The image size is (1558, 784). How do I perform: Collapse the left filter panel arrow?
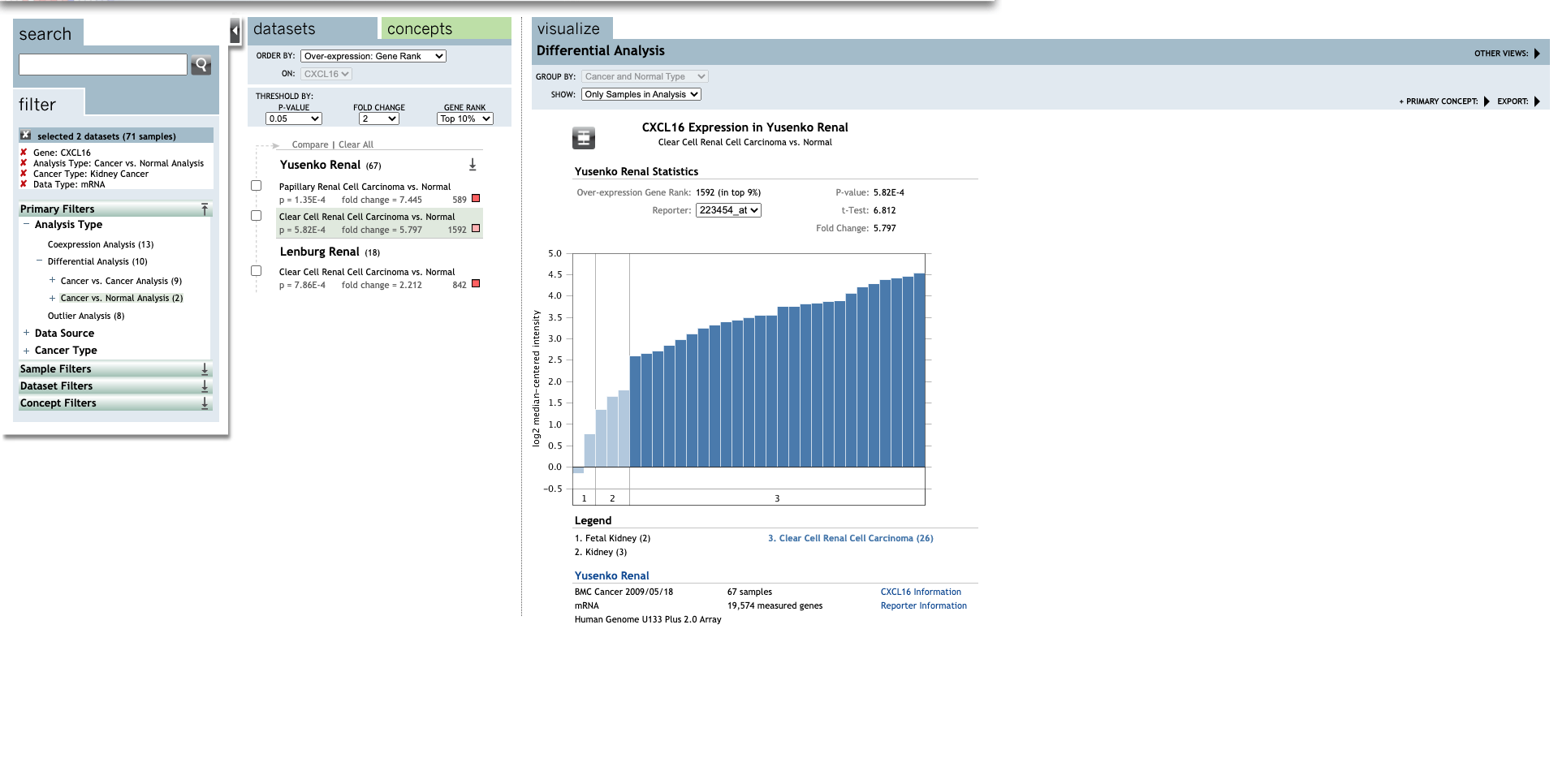235,32
